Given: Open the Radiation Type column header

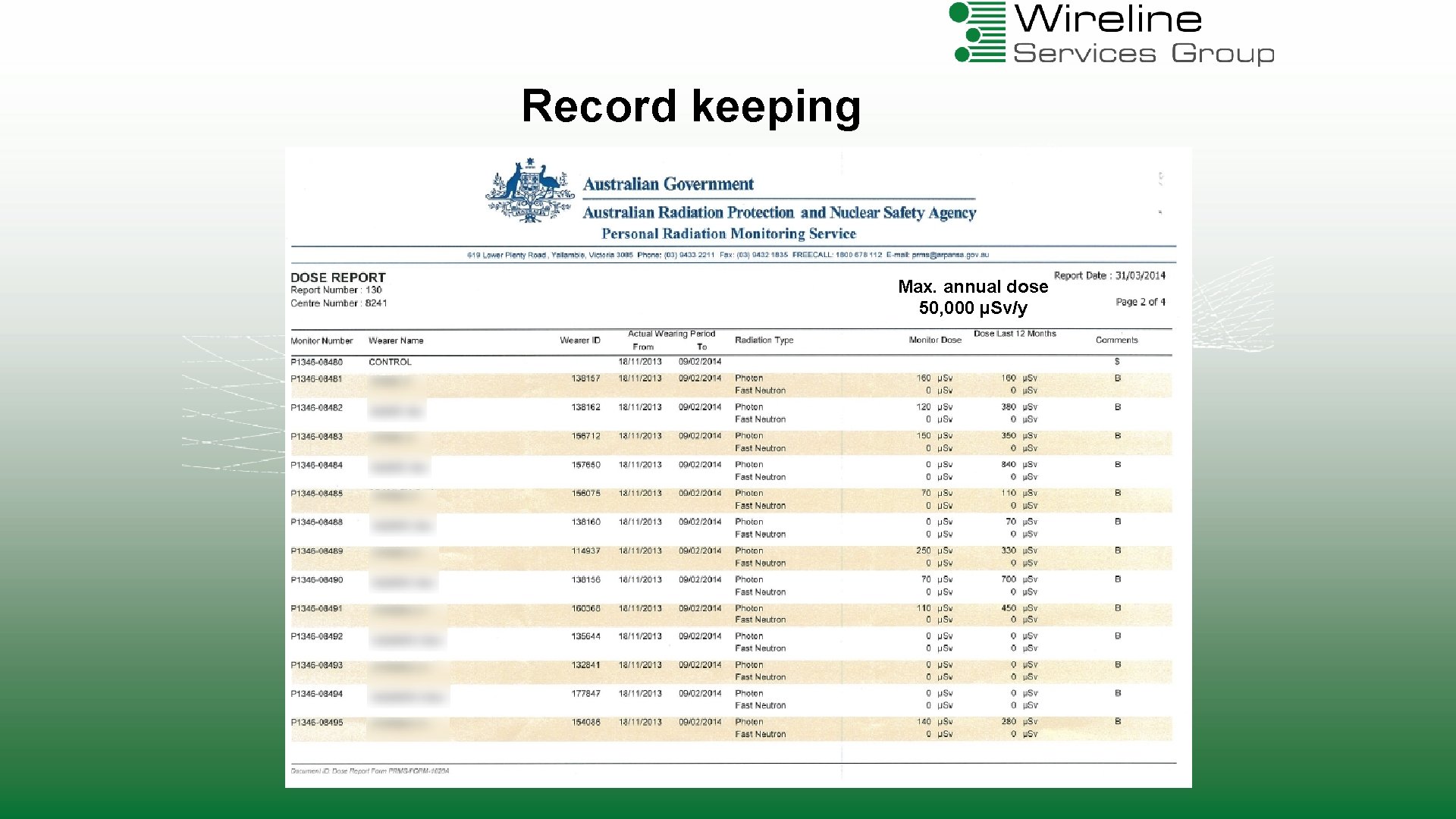Looking at the screenshot, I should pyautogui.click(x=764, y=340).
